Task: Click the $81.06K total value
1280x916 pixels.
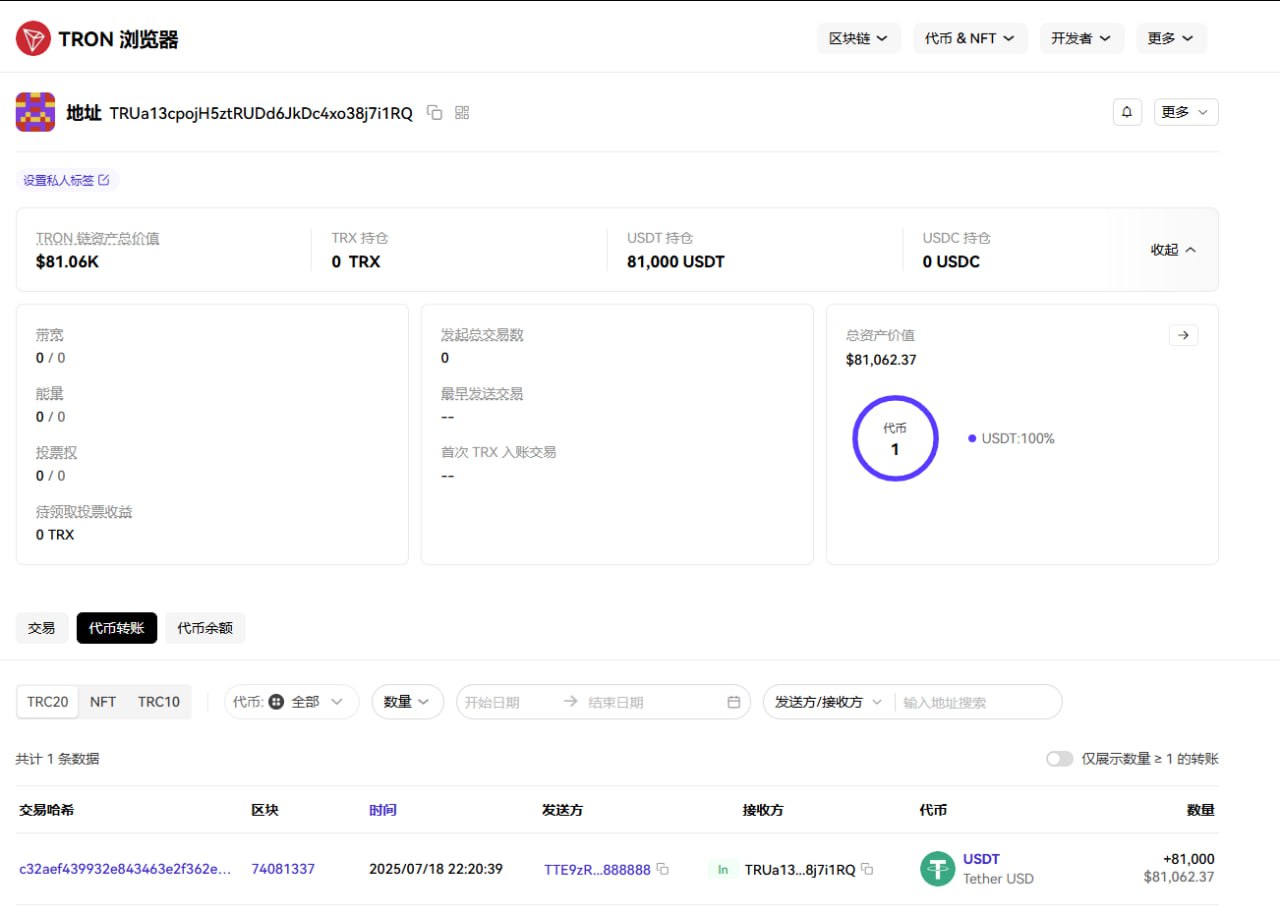Action: coord(67,262)
